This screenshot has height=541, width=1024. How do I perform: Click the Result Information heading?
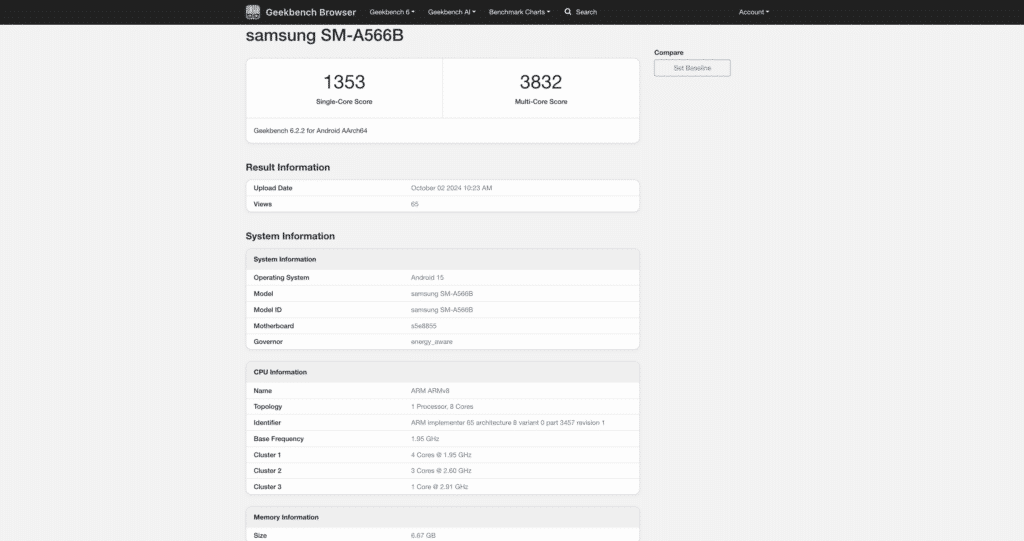pyautogui.click(x=288, y=167)
